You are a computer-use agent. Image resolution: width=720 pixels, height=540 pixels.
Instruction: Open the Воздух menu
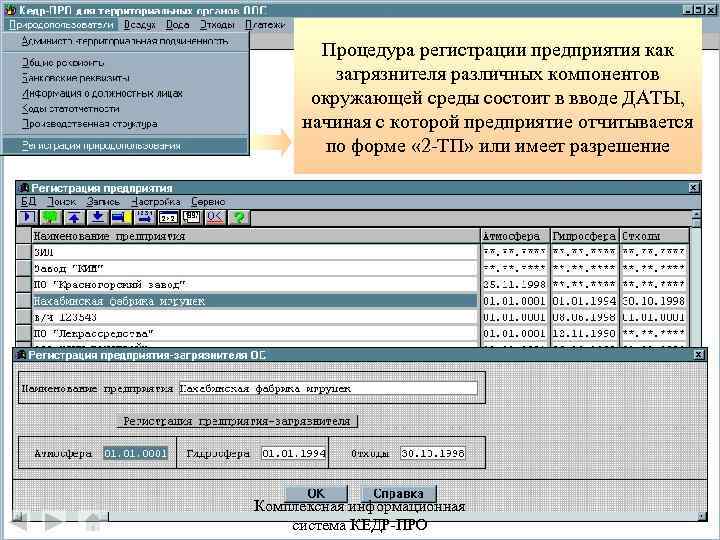(x=140, y=25)
